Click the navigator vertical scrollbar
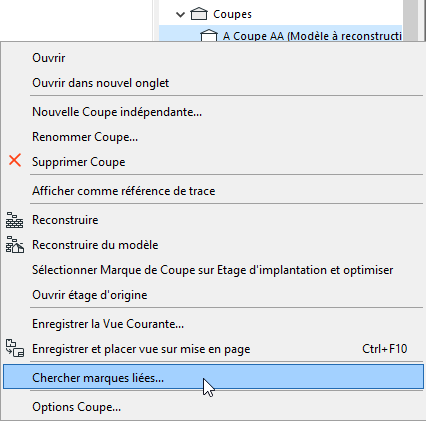 tap(410, 20)
